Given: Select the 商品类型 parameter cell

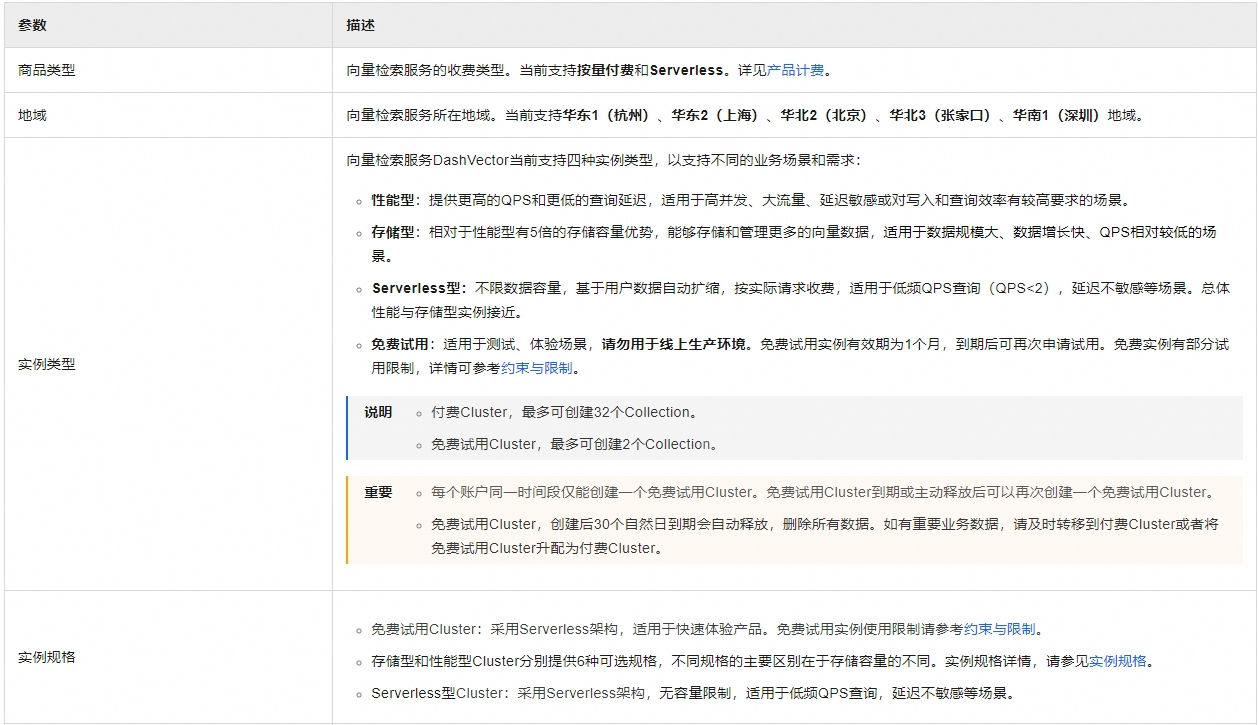Looking at the screenshot, I should tap(46, 70).
